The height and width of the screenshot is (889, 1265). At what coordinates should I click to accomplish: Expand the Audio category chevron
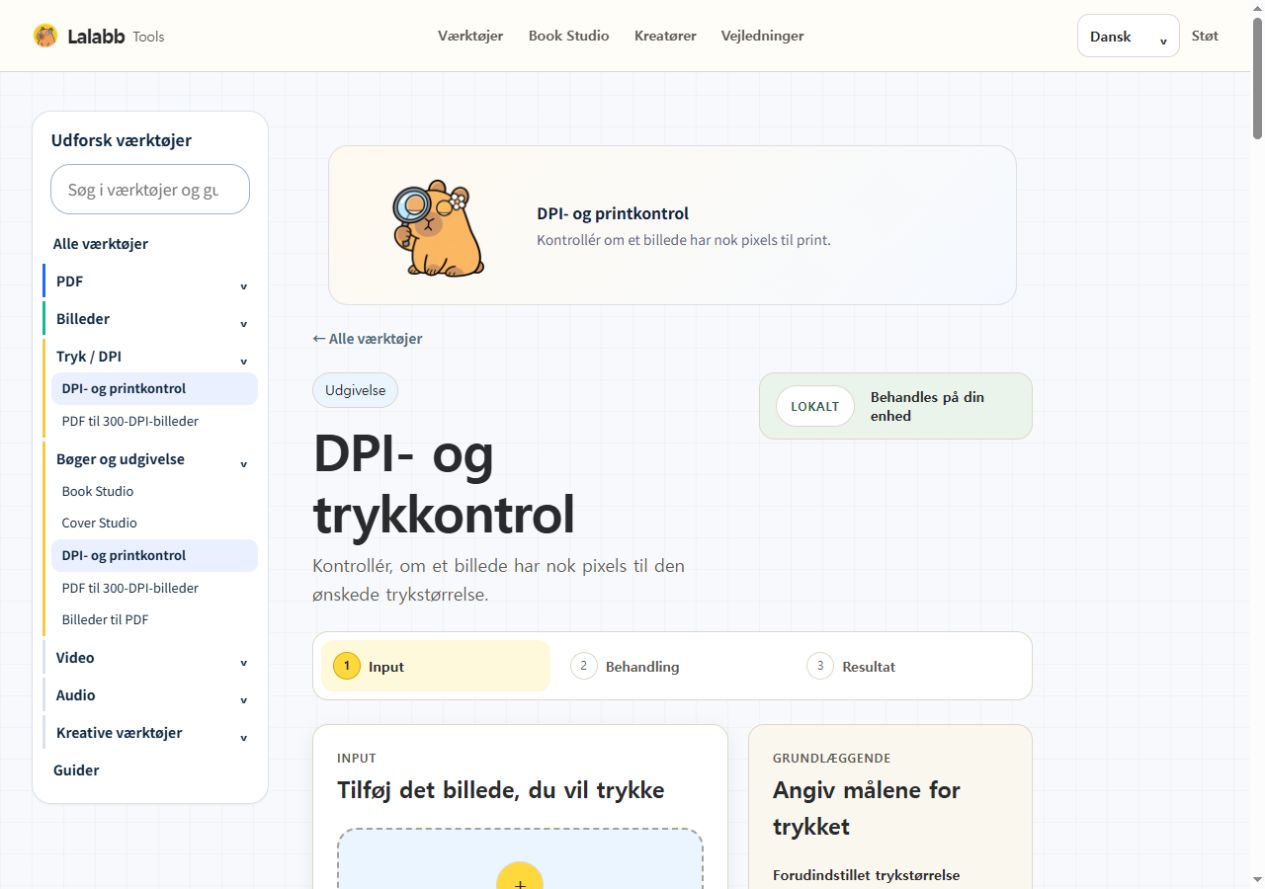pyautogui.click(x=243, y=700)
